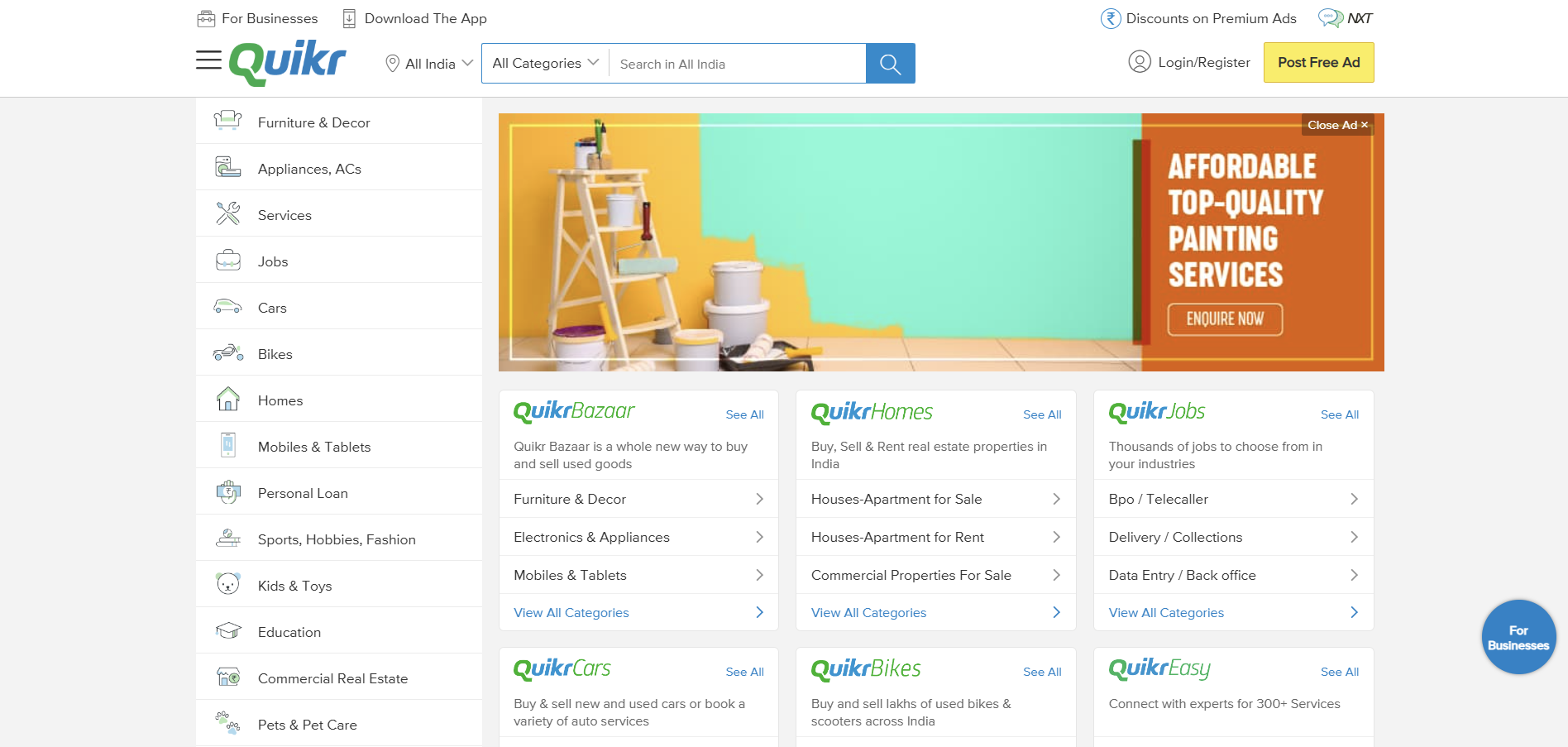Click the For Businesses briefcase icon

(206, 18)
